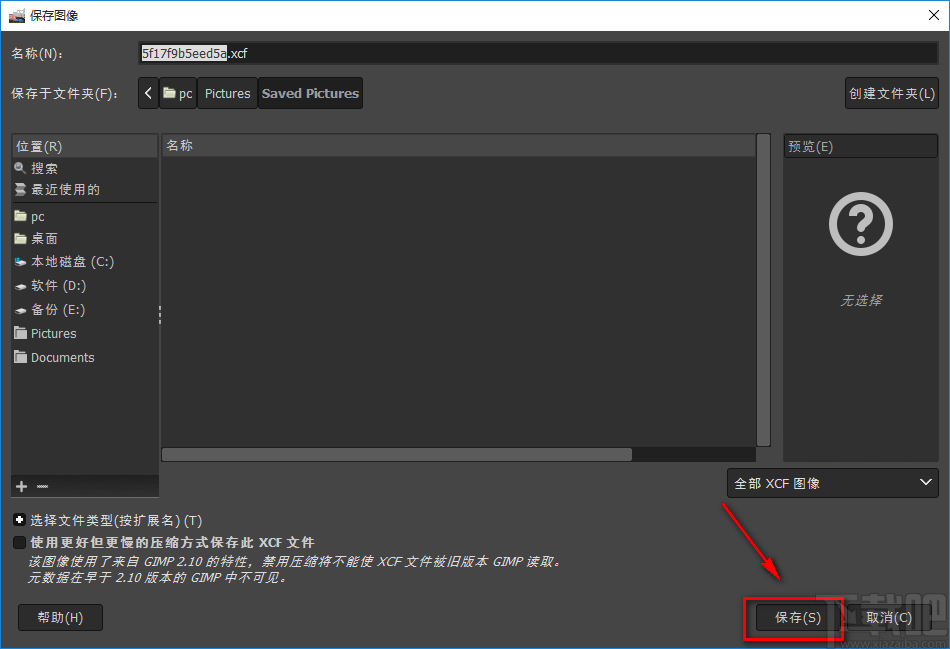This screenshot has width=950, height=649.
Task: Click the 位置(R) places header
Action: pos(84,146)
